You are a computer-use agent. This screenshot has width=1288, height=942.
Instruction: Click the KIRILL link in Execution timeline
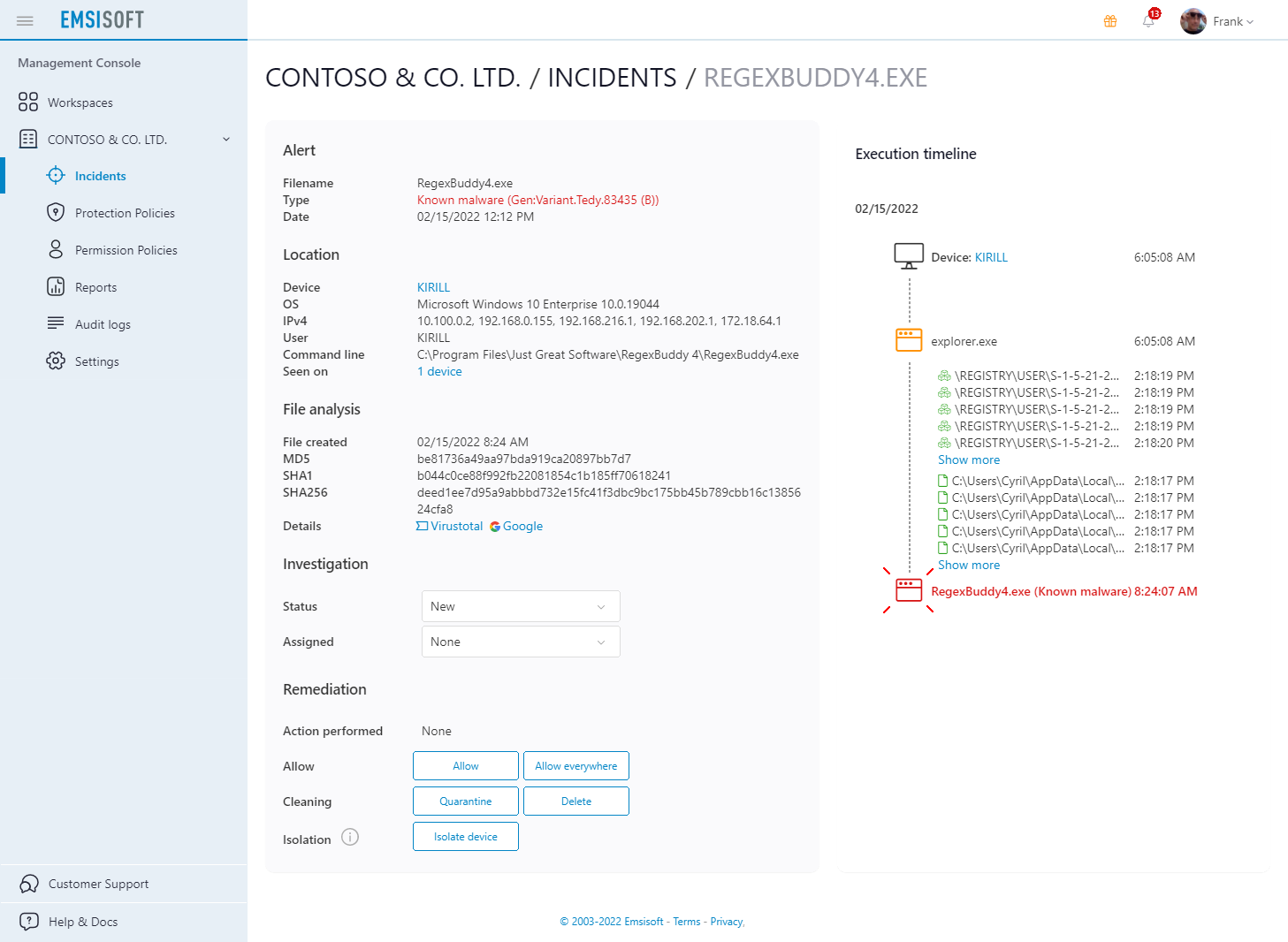click(x=991, y=257)
